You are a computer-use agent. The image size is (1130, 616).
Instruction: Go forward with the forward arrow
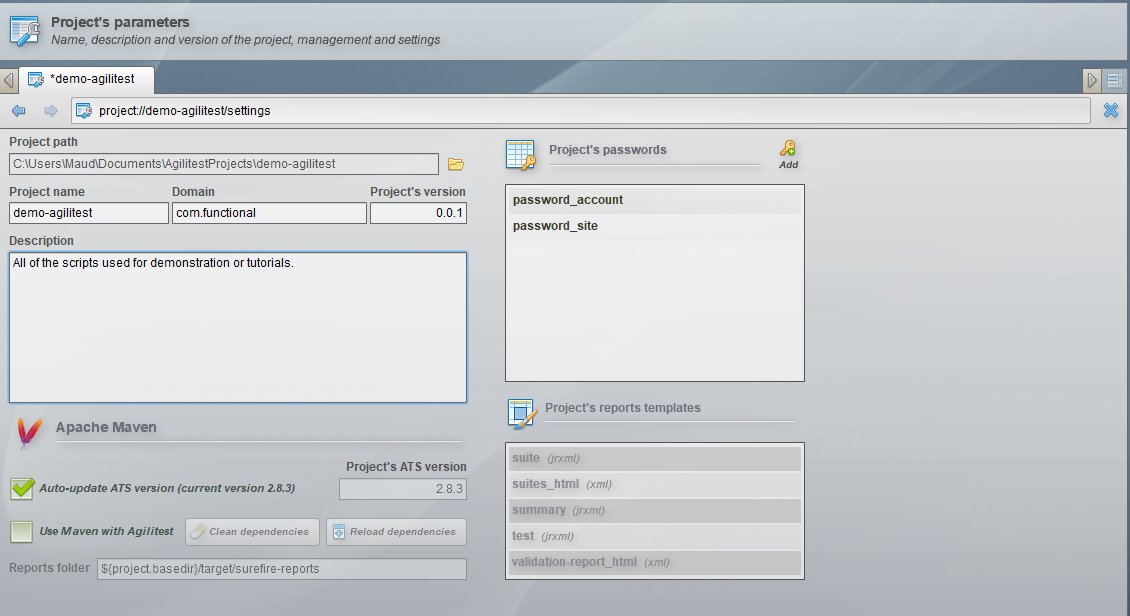[50, 110]
